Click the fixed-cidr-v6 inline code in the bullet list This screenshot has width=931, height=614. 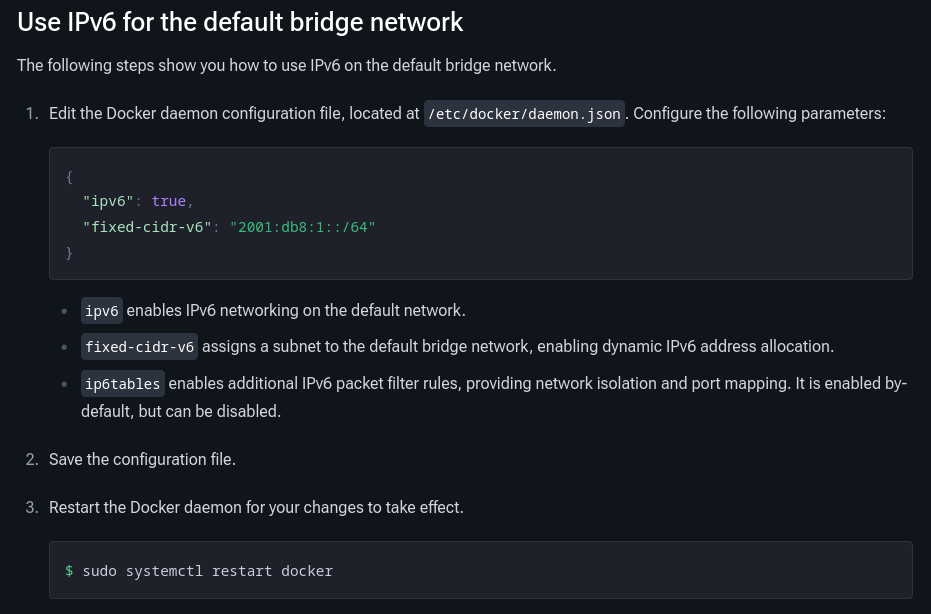(x=139, y=347)
